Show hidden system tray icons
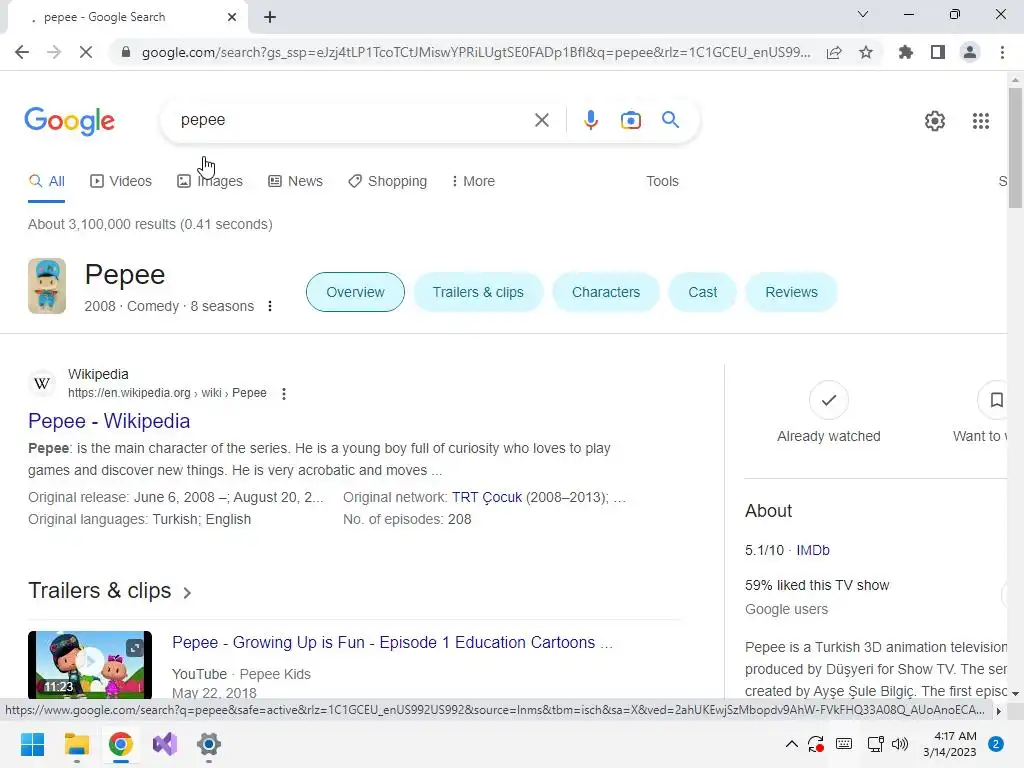 tap(792, 744)
